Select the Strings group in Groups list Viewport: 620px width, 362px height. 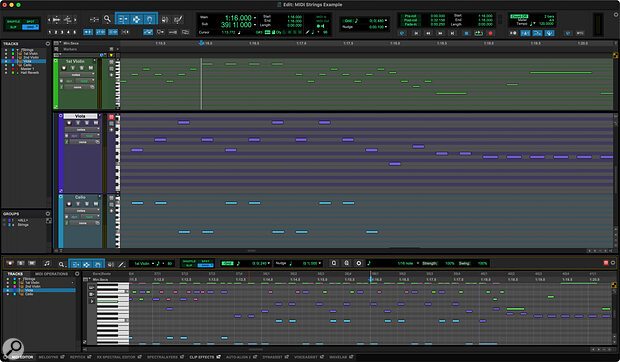coord(23,225)
